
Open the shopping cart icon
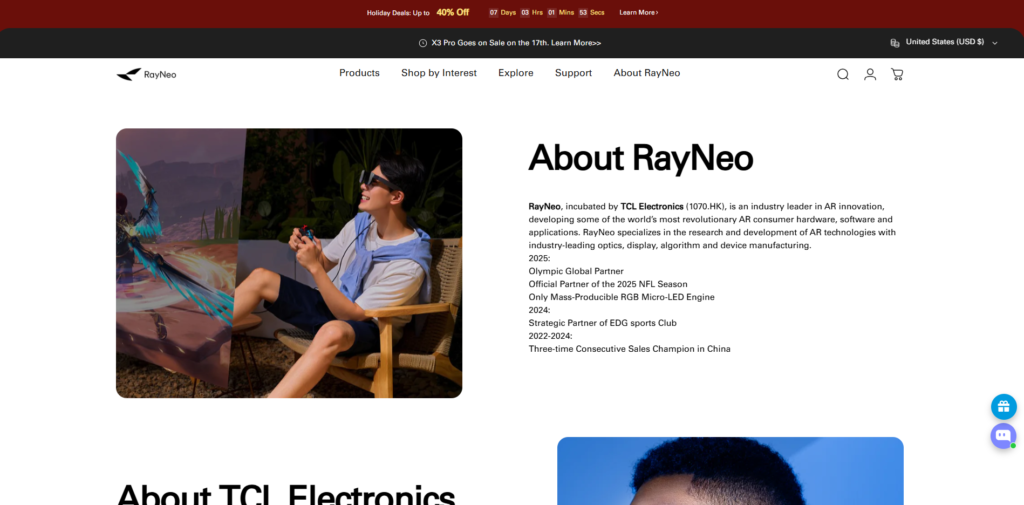897,74
